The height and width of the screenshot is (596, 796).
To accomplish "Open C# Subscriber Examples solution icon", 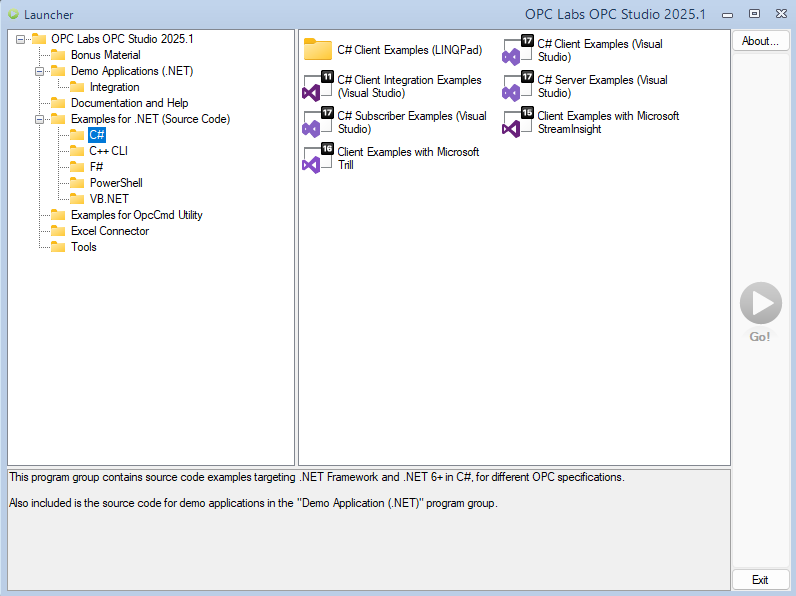I will pyautogui.click(x=317, y=123).
